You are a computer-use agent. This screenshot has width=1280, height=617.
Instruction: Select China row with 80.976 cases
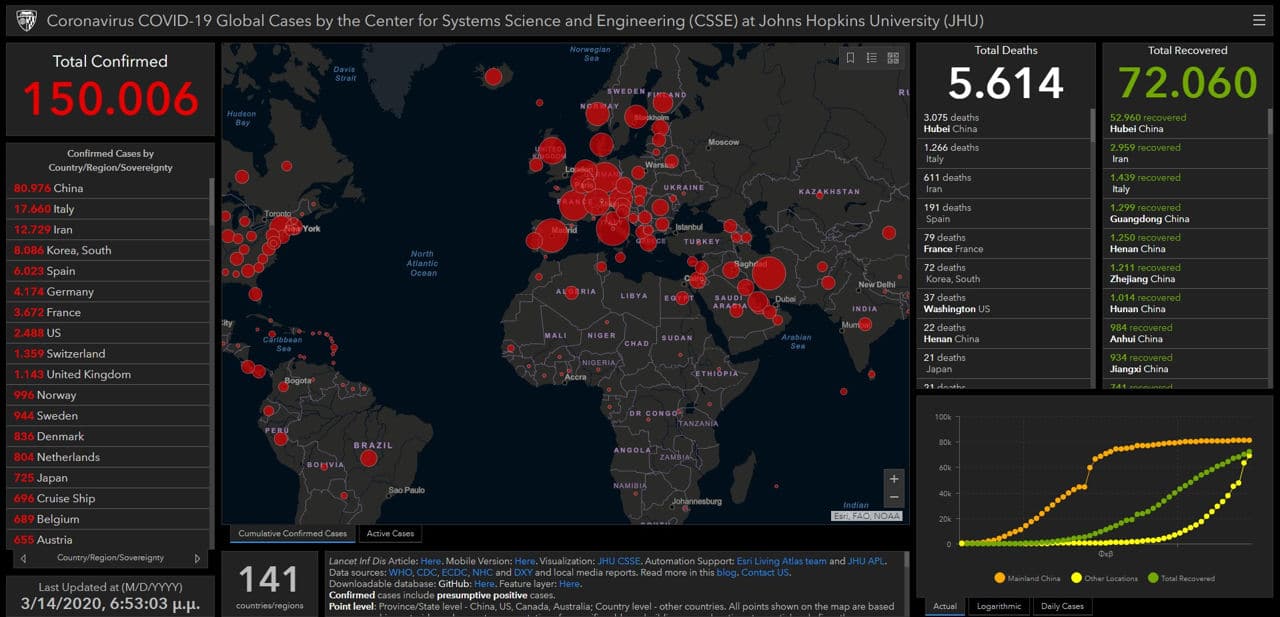(x=108, y=188)
